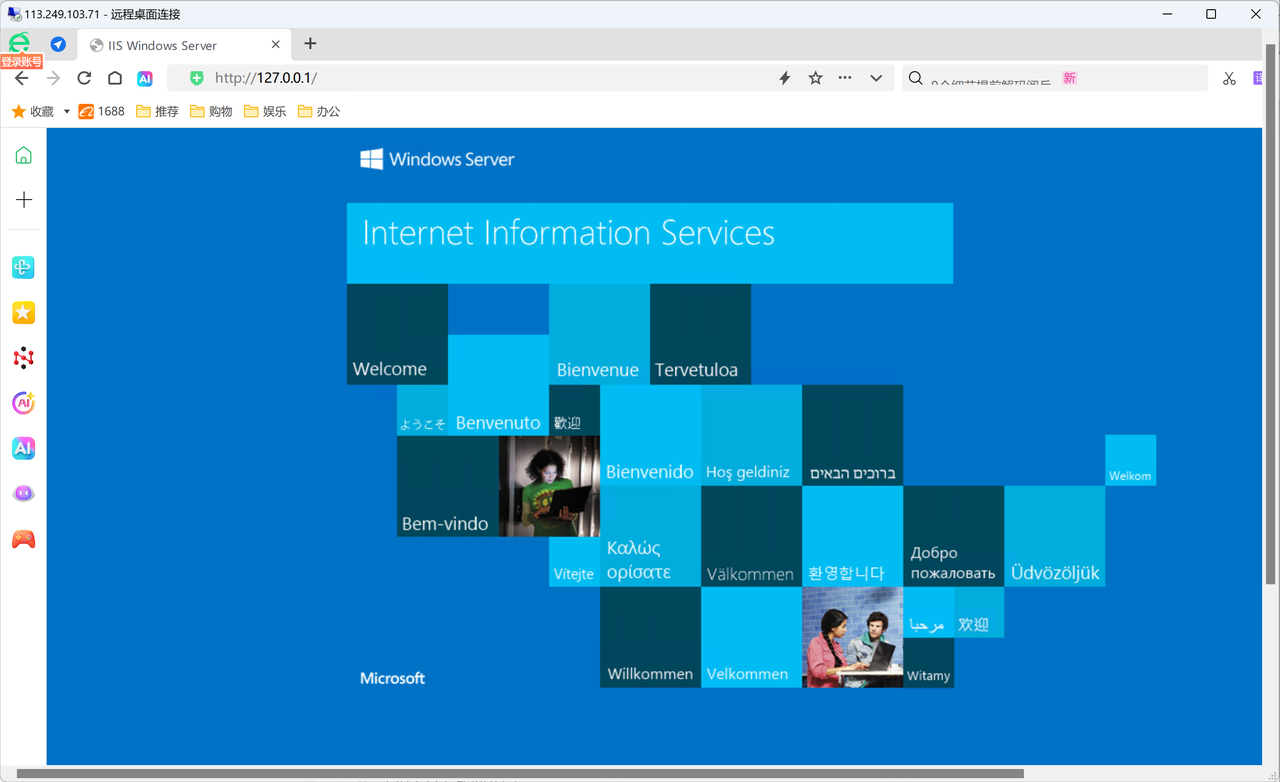
Task: Click the sidebar teal cross app icon
Action: coord(23,267)
